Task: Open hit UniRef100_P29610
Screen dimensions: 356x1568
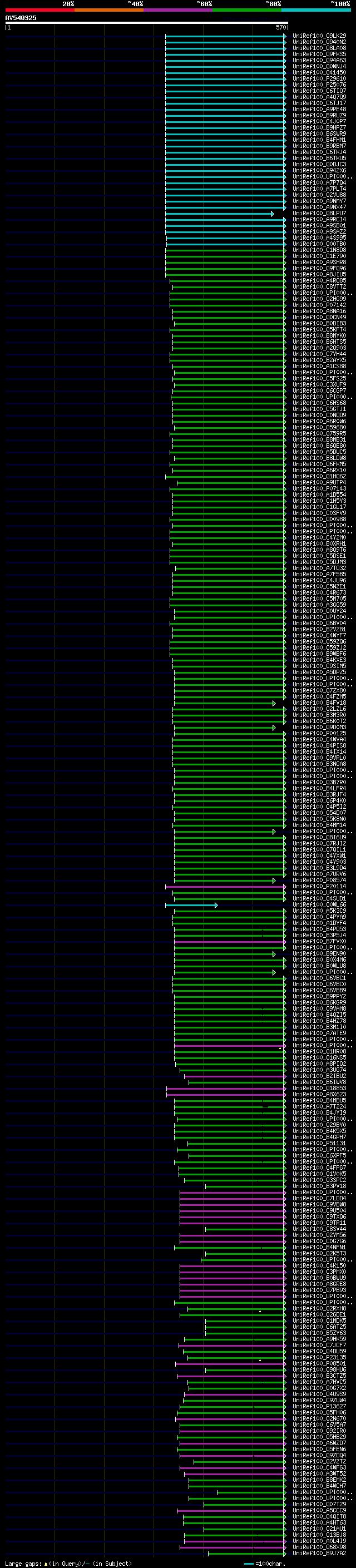Action: click(319, 78)
